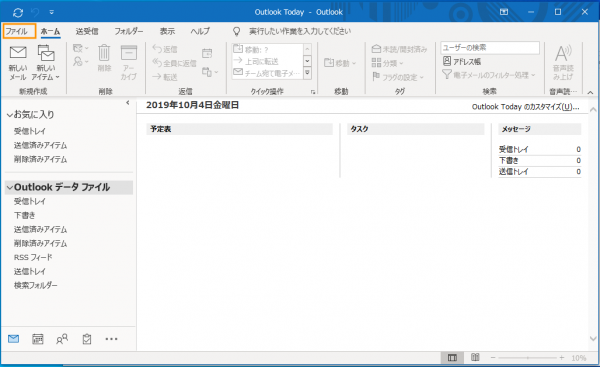Click the Ignore conversation icon dropdown
The width and height of the screenshot is (600, 367).
80,48
